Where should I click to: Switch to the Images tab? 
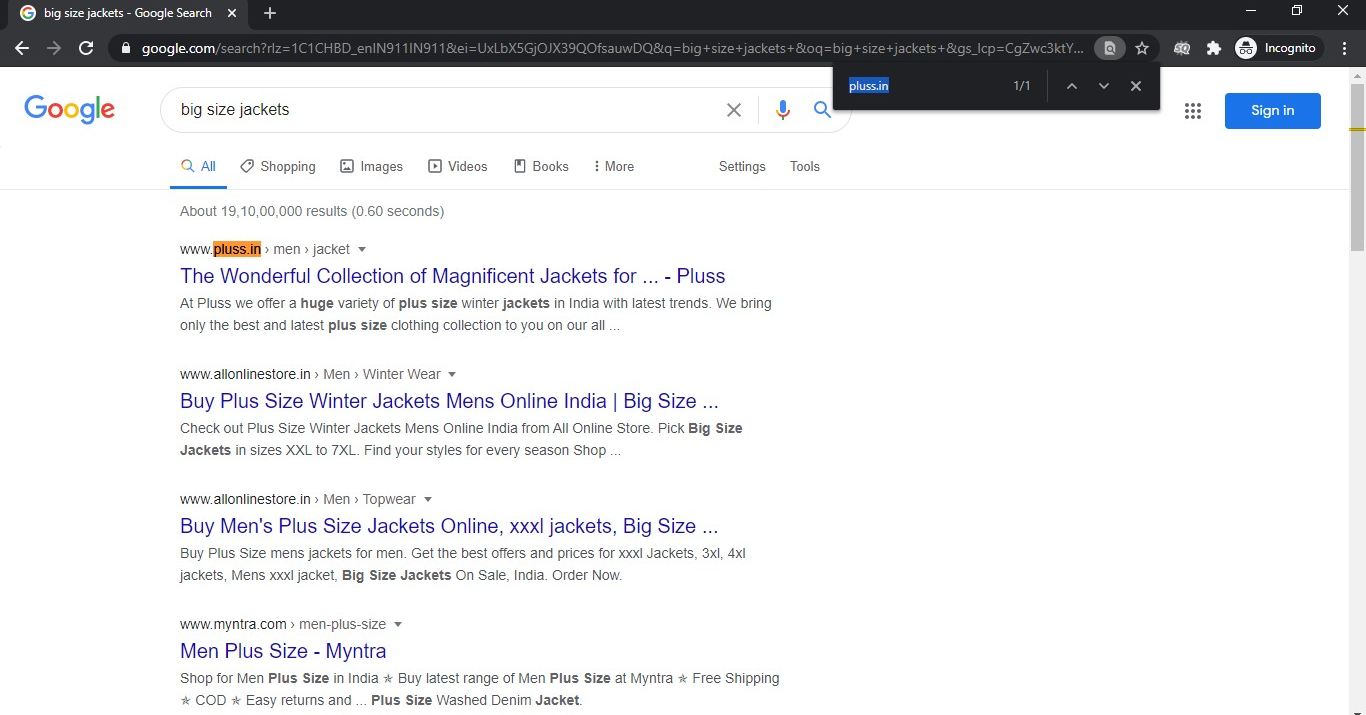[x=371, y=166]
